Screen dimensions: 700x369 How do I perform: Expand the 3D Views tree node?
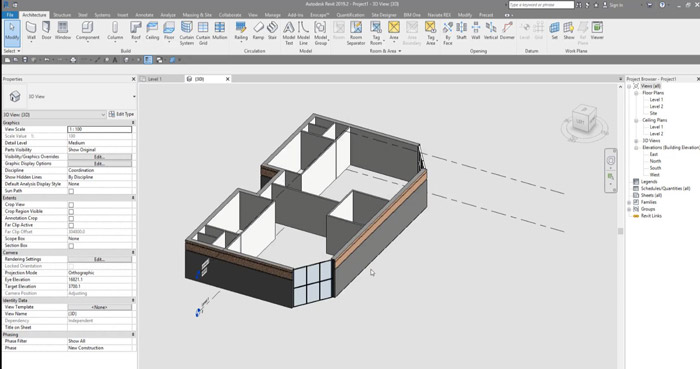[x=636, y=141]
